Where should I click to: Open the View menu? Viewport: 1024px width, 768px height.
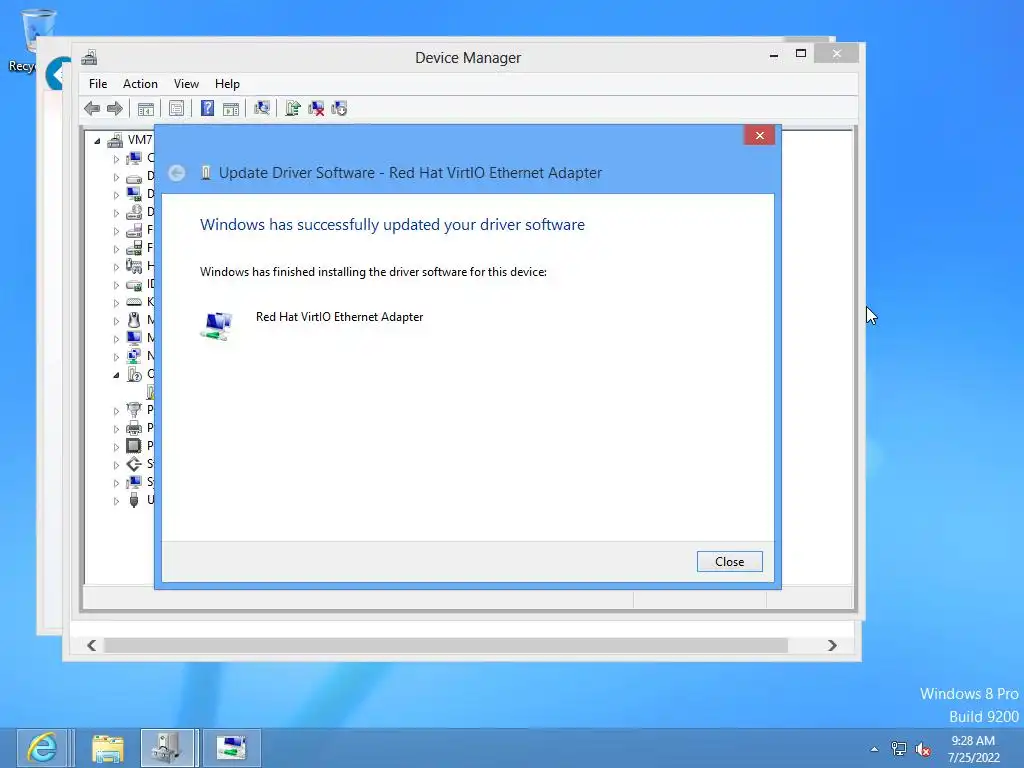point(186,84)
